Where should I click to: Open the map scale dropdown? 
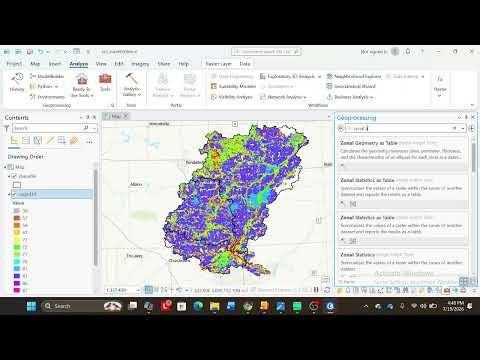point(138,290)
